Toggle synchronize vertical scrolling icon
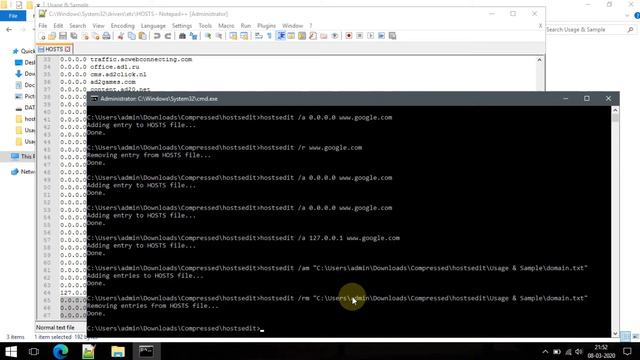640x360 pixels. pyautogui.click(x=233, y=36)
